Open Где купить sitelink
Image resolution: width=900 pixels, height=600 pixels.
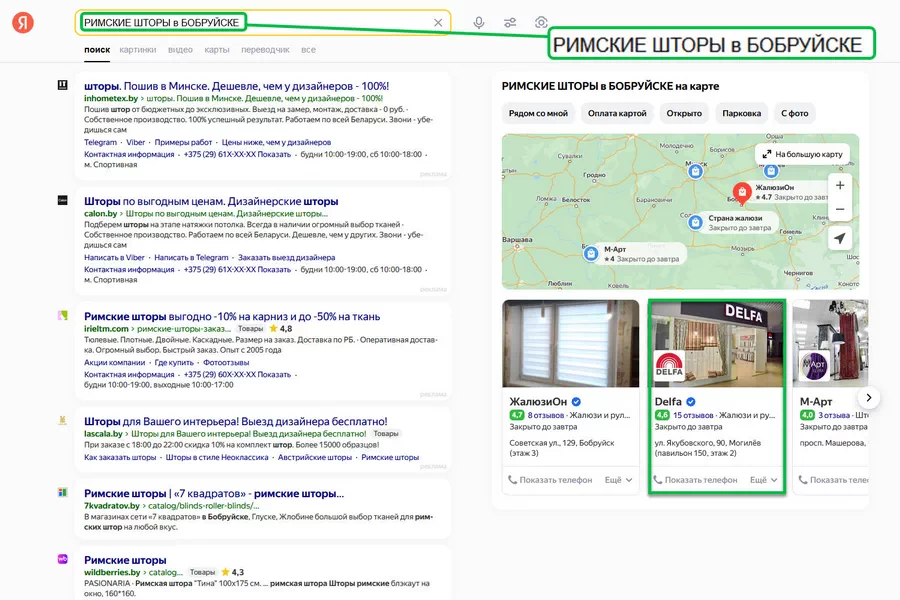tap(174, 363)
